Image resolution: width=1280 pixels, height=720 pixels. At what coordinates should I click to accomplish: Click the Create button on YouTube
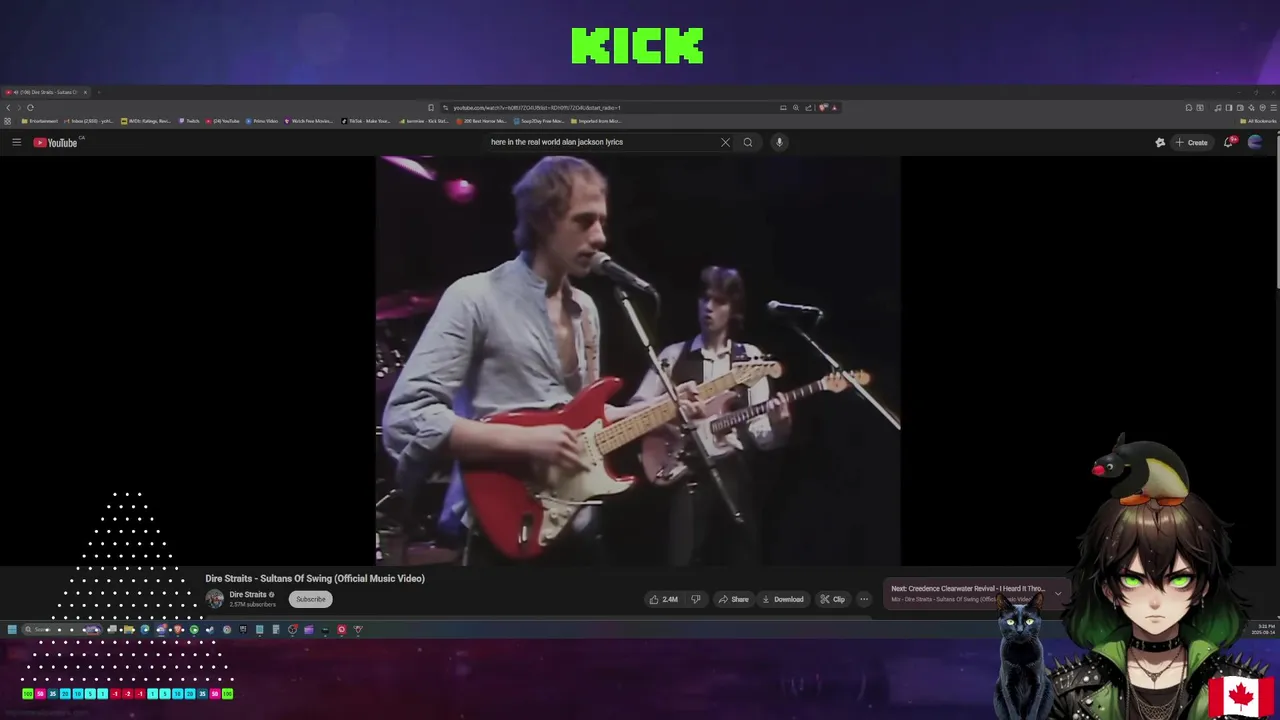point(1192,142)
